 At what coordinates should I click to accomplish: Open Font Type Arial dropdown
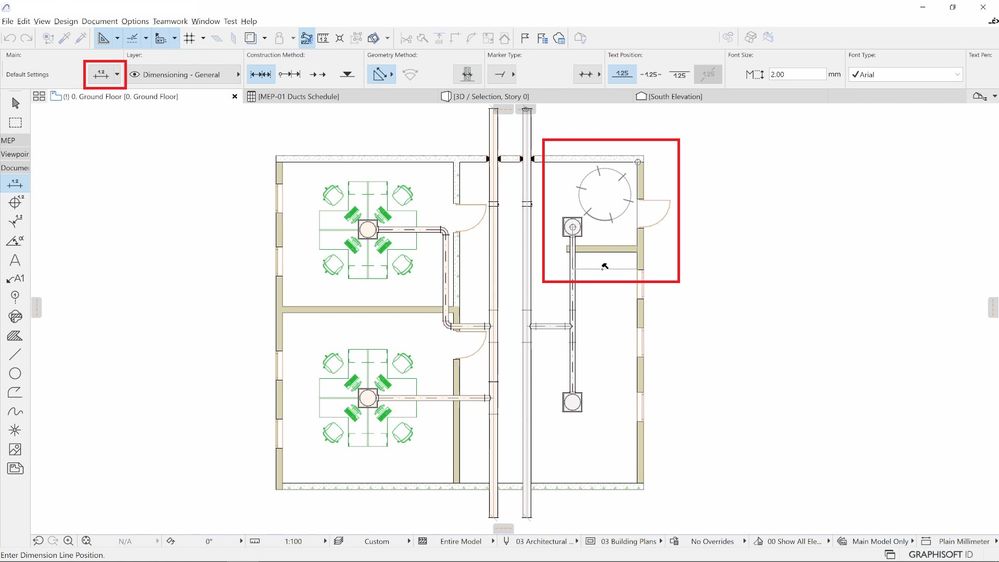coord(905,75)
